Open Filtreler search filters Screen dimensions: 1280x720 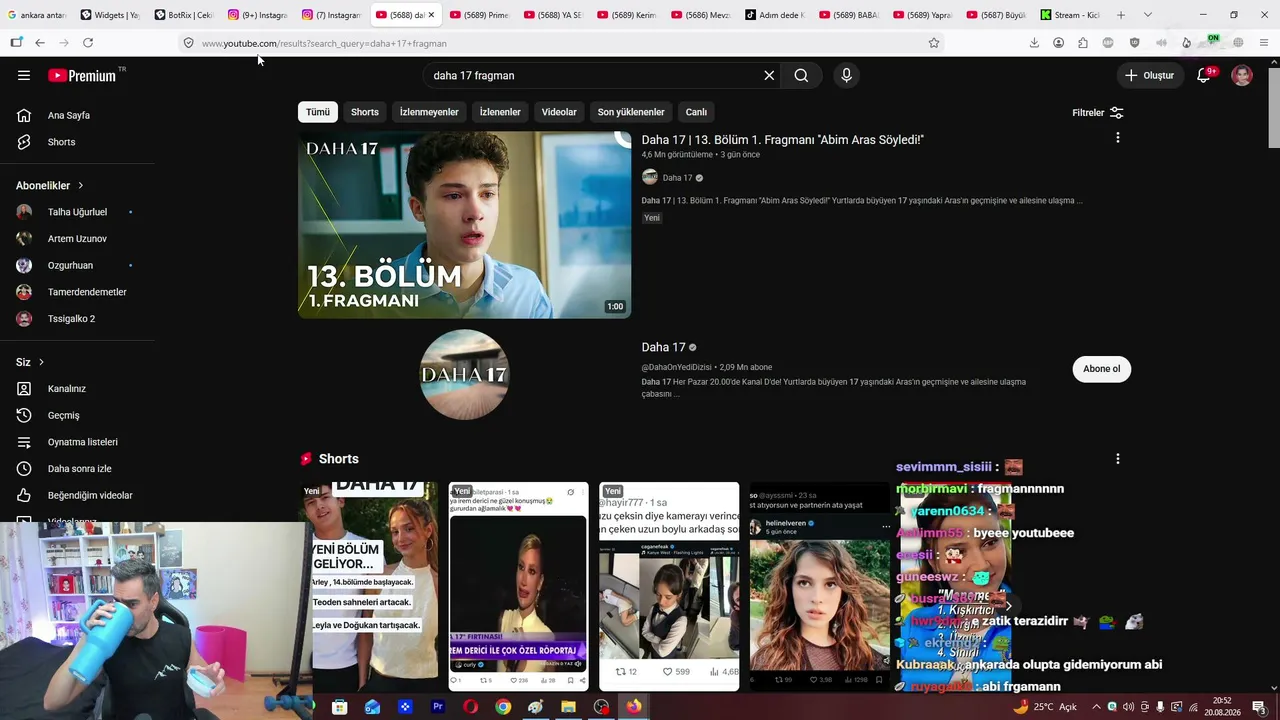(1098, 113)
